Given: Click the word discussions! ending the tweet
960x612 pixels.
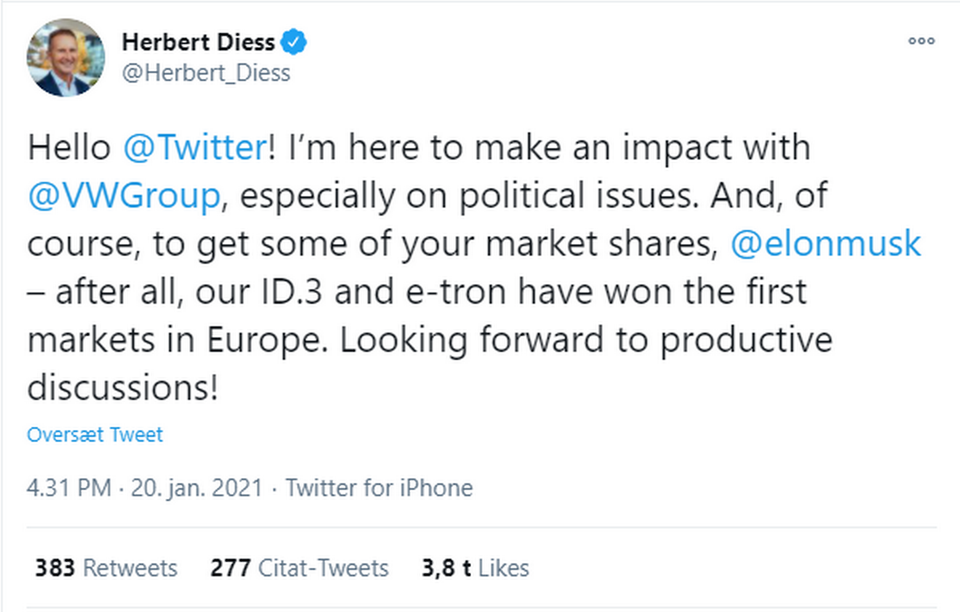Looking at the screenshot, I should pyautogui.click(x=122, y=388).
